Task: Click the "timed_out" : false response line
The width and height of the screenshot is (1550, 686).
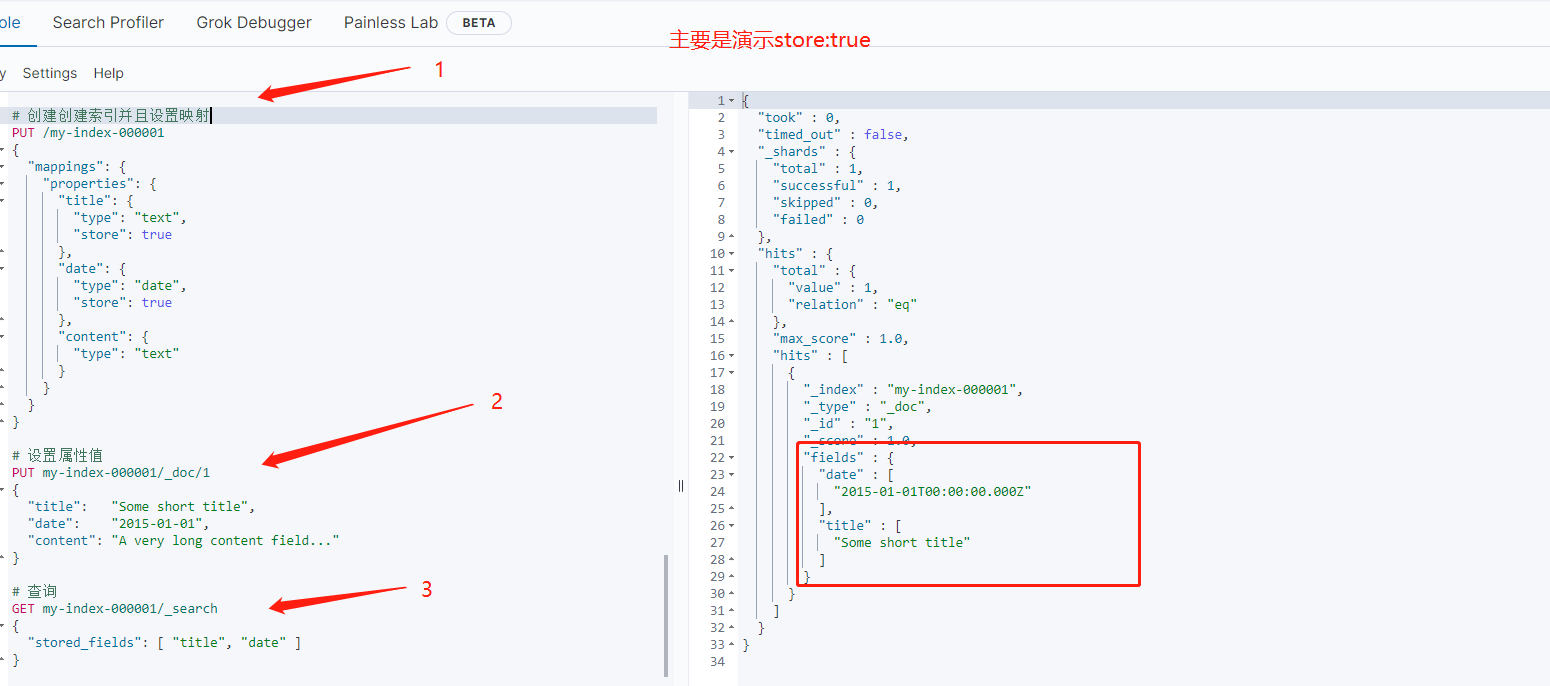Action: tap(833, 135)
